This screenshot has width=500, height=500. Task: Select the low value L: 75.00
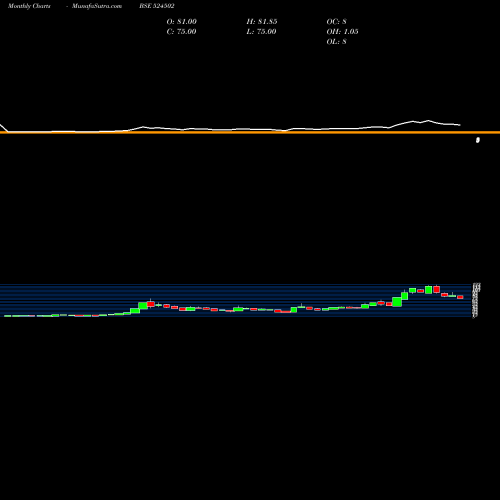[x=261, y=32]
